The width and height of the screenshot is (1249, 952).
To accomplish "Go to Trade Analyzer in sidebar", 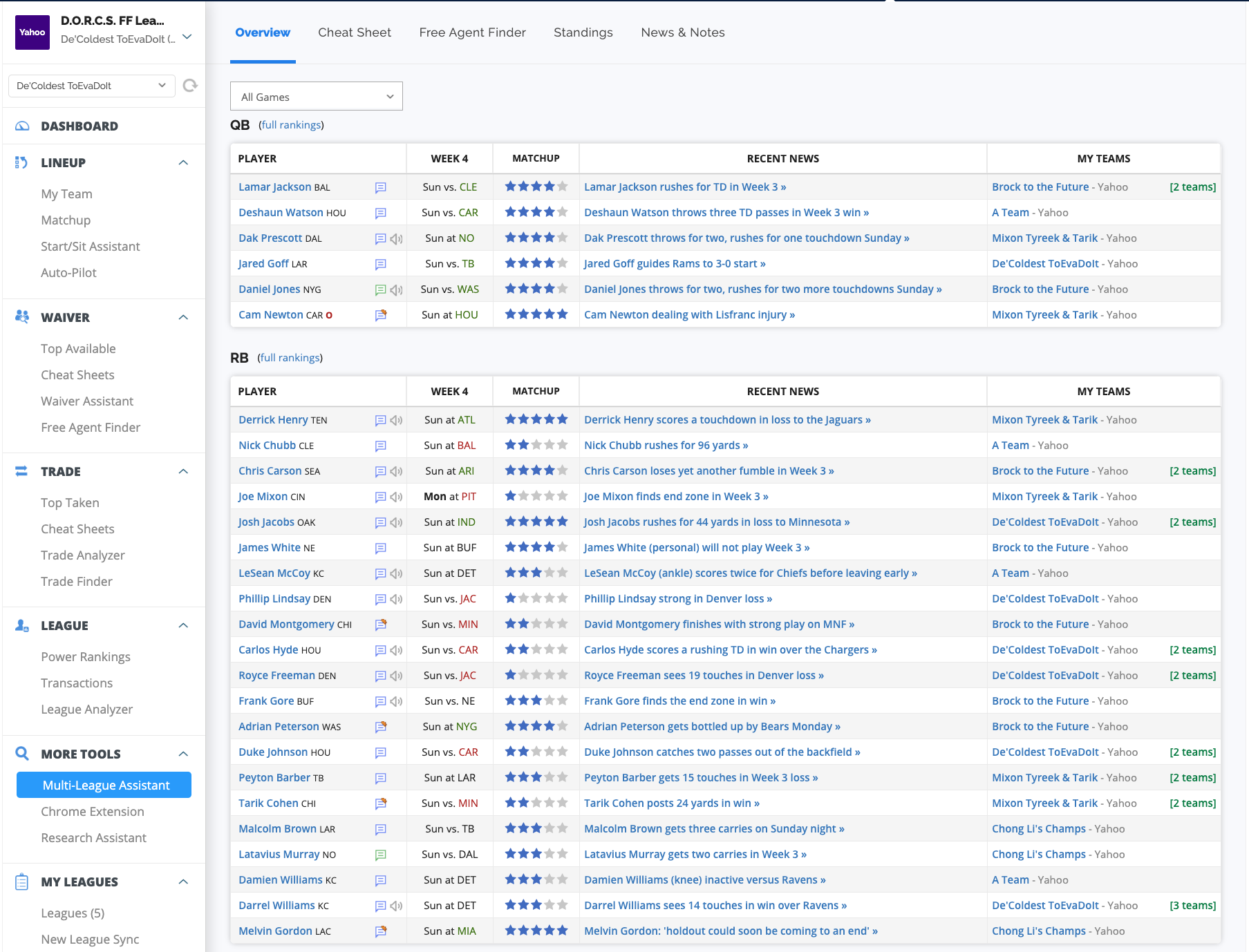I will (x=83, y=555).
